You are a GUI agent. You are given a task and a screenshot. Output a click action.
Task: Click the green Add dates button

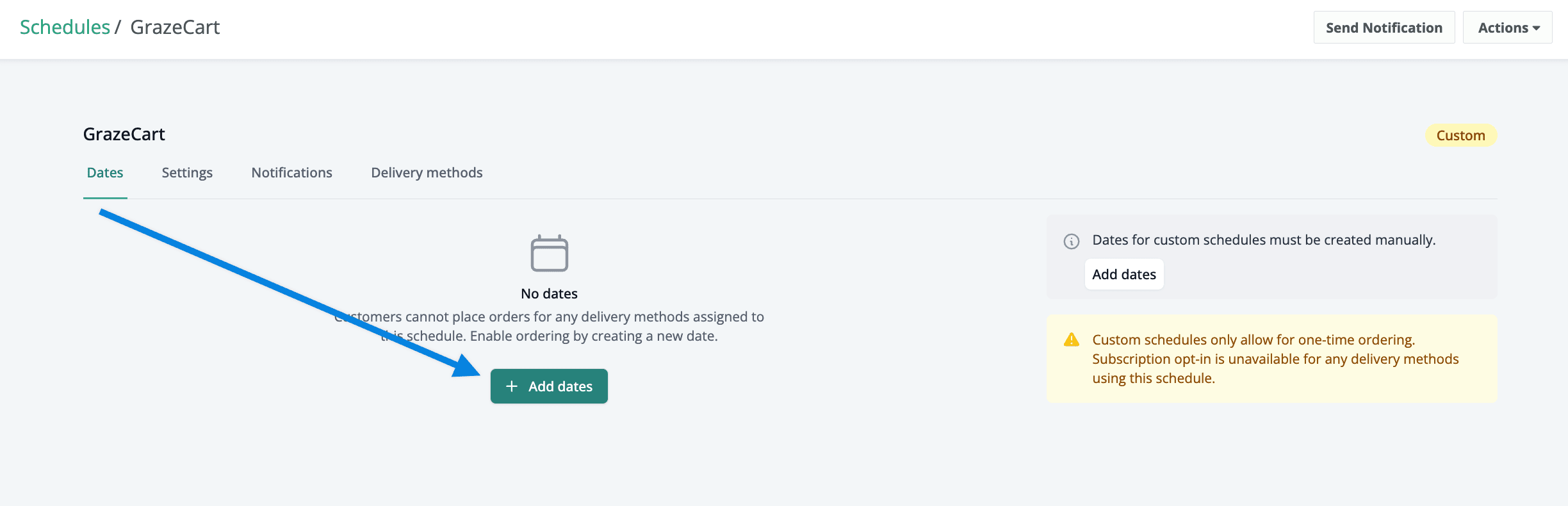pyautogui.click(x=549, y=386)
